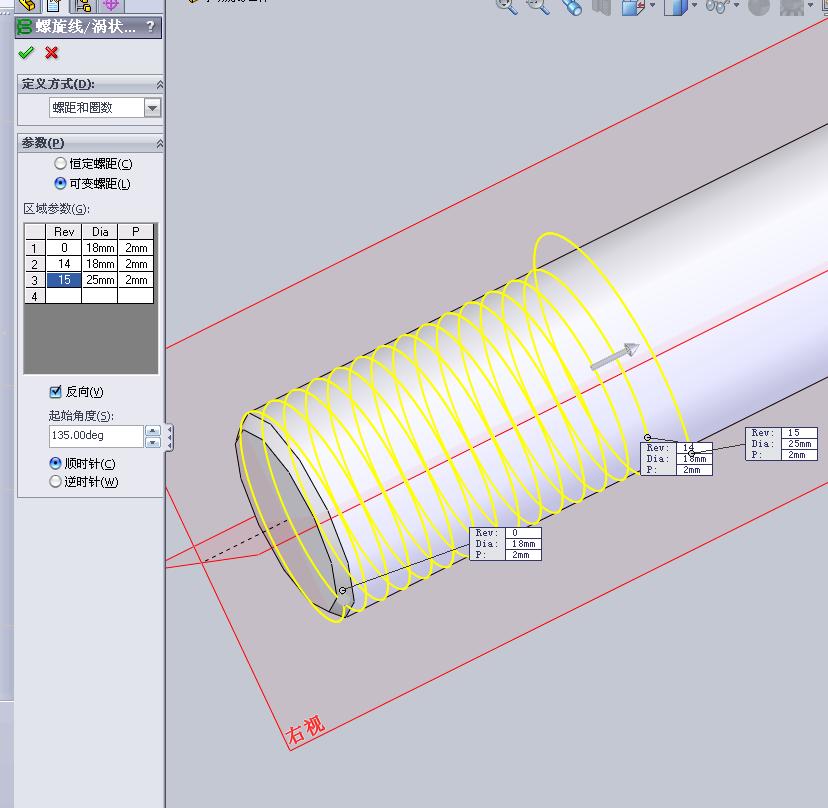This screenshot has width=828, height=808.
Task: Select row 1 Dia cell 18mm
Action: (100, 248)
